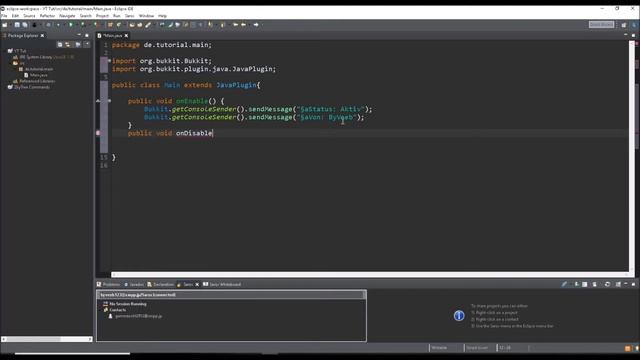The height and width of the screenshot is (360, 640).
Task: Click Package Explorer horizontal scrollbar
Action: (x=47, y=339)
